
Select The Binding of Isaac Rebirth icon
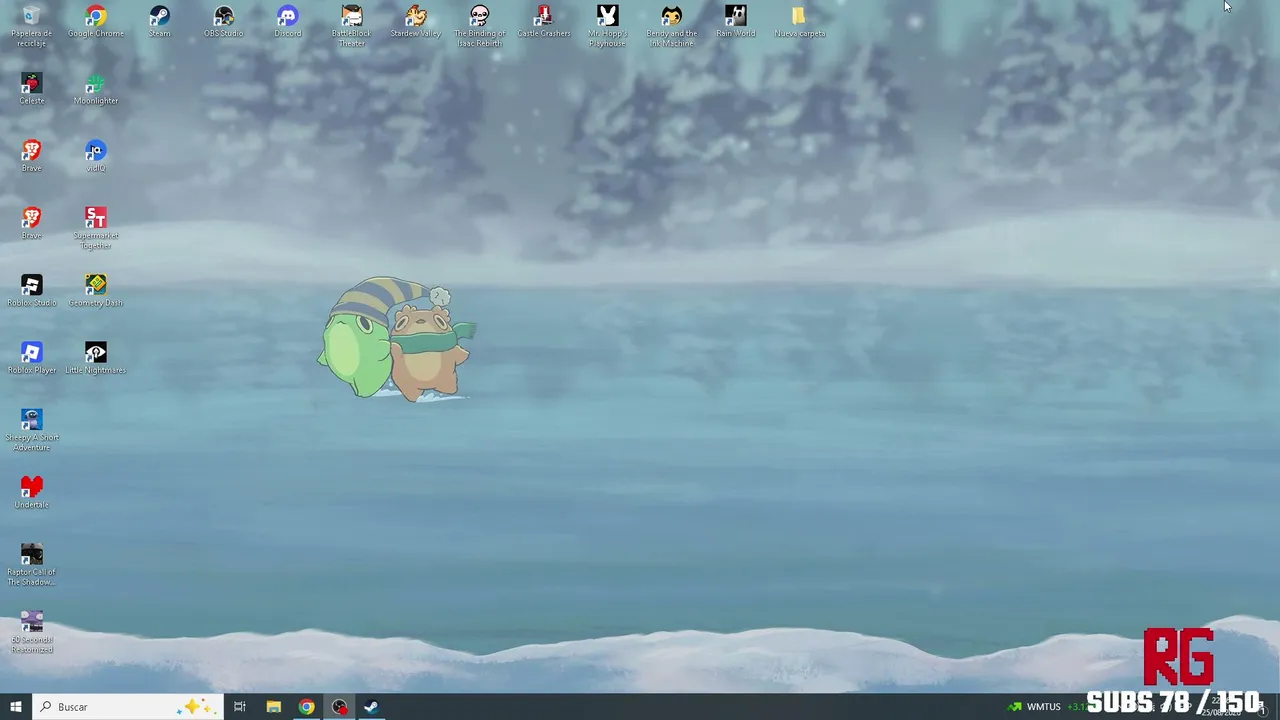(480, 26)
